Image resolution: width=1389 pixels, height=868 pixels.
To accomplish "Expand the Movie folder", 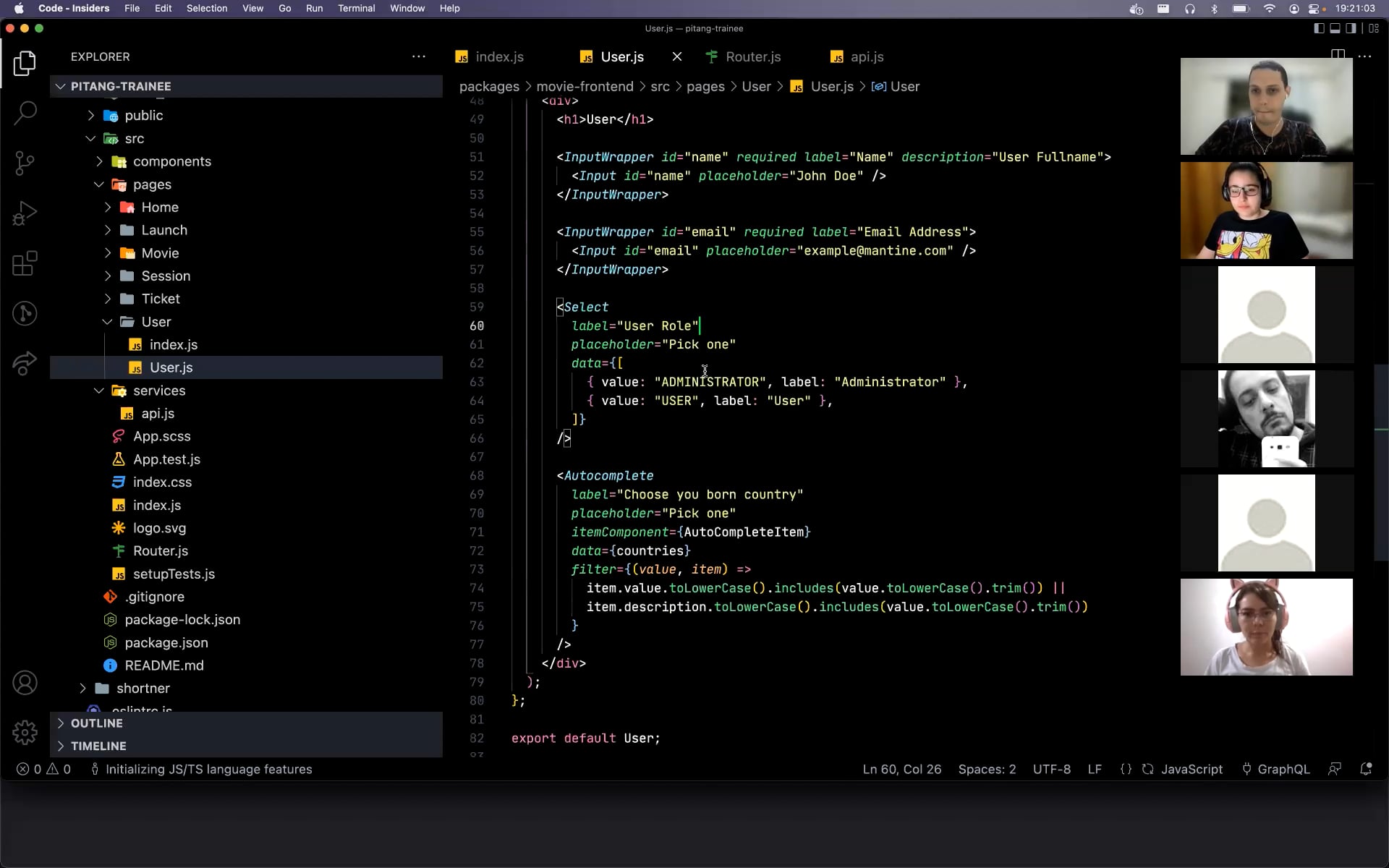I will pyautogui.click(x=246, y=253).
